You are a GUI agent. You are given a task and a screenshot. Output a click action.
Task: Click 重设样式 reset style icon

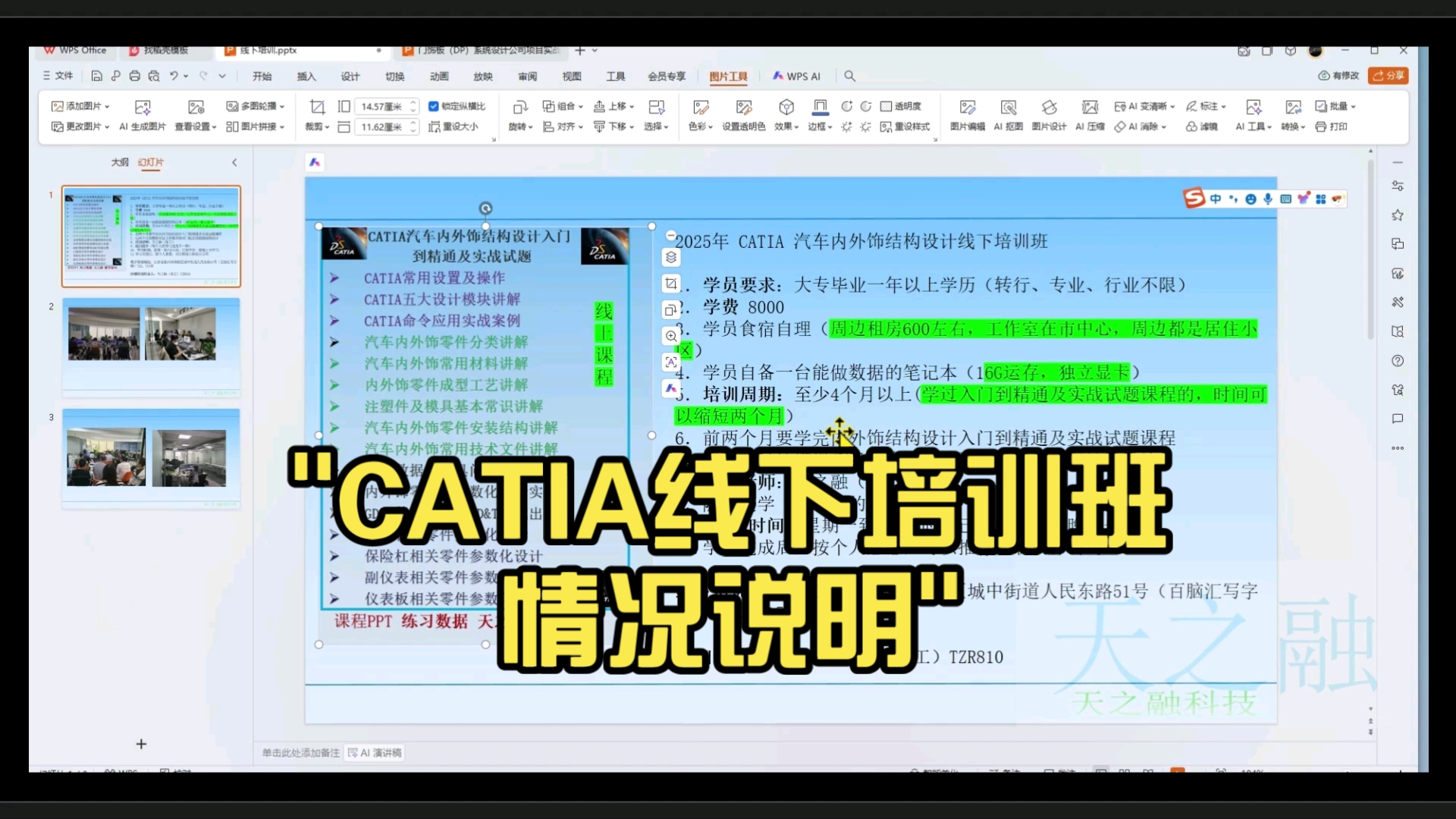click(905, 127)
